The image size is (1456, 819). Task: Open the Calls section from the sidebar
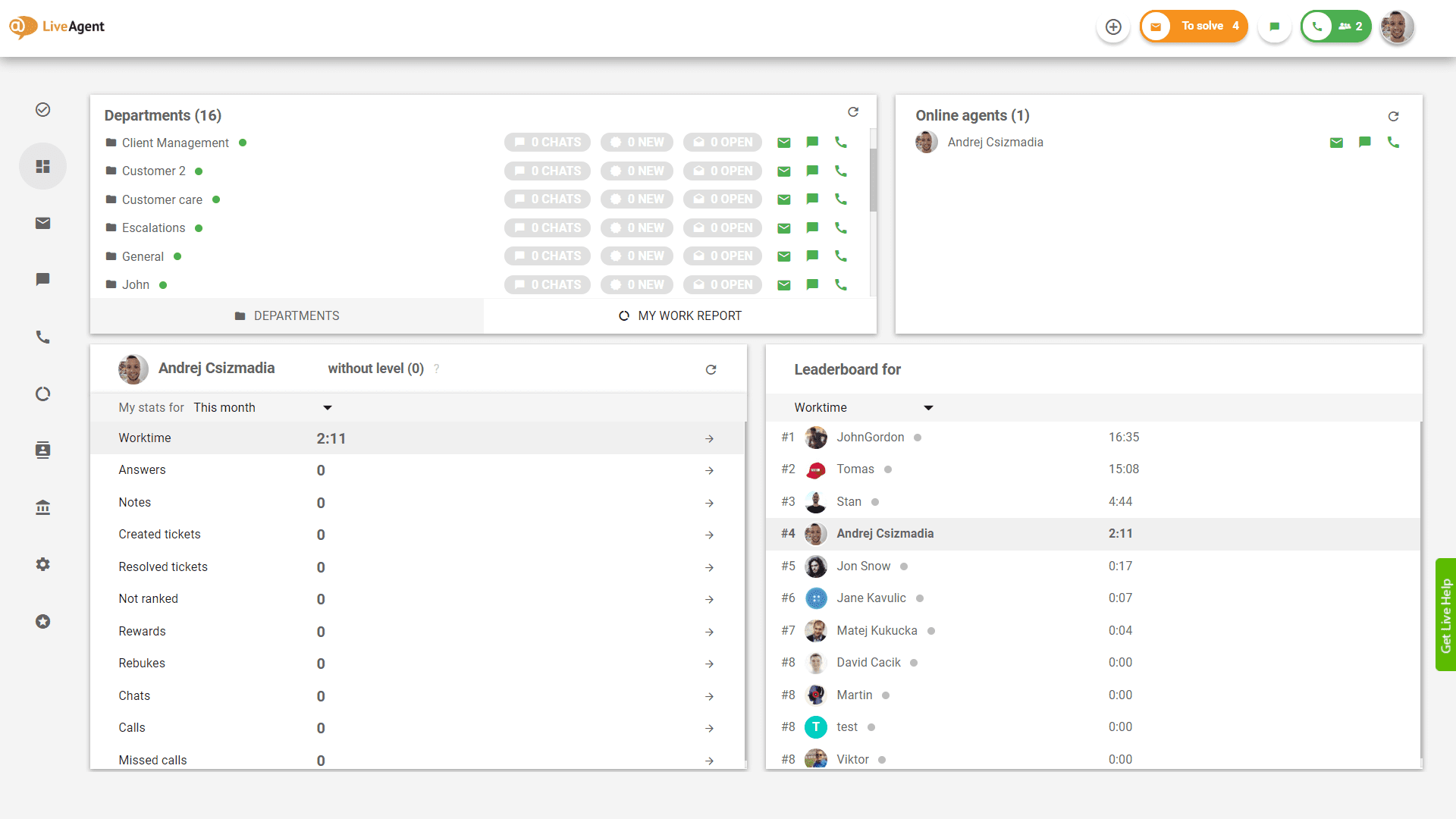pos(42,337)
